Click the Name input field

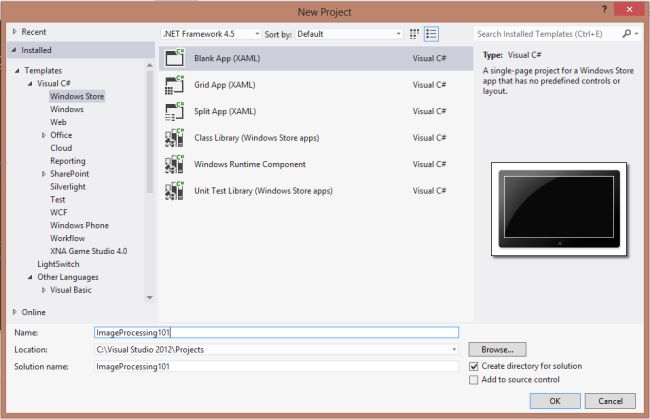[x=276, y=332]
